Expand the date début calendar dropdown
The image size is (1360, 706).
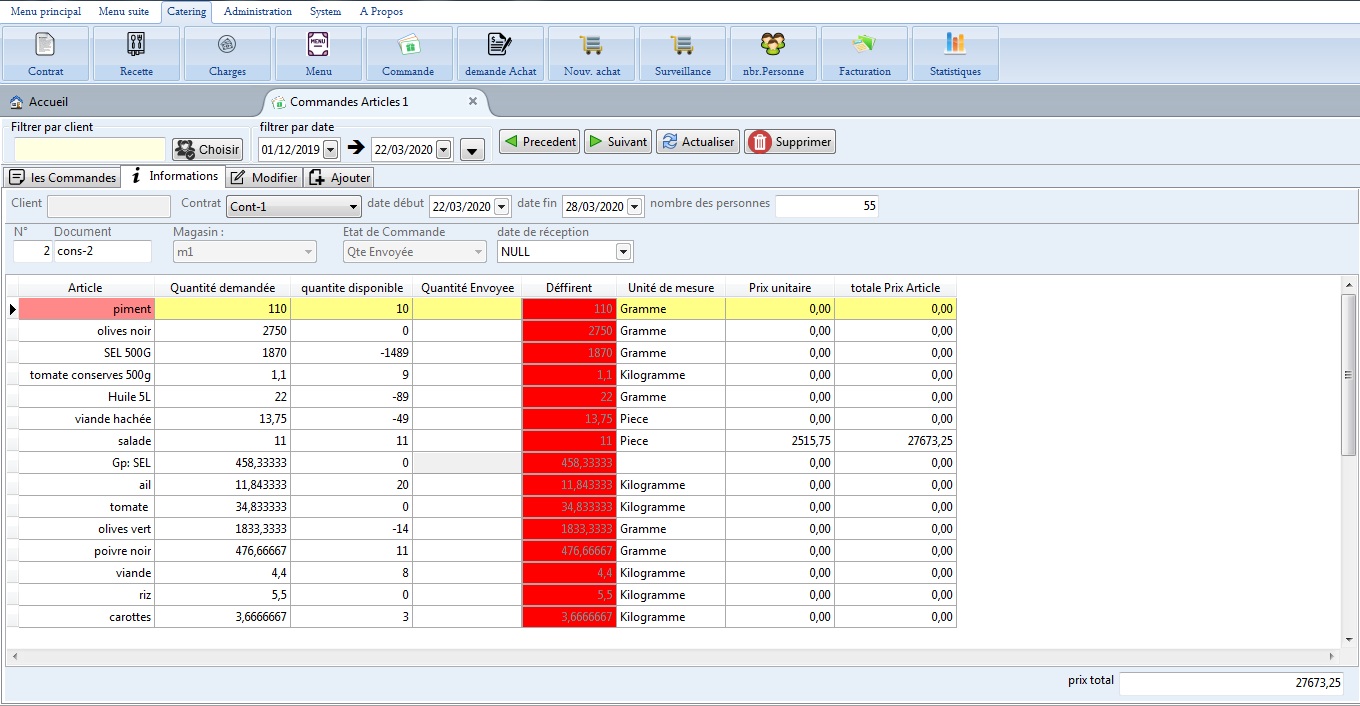point(502,207)
